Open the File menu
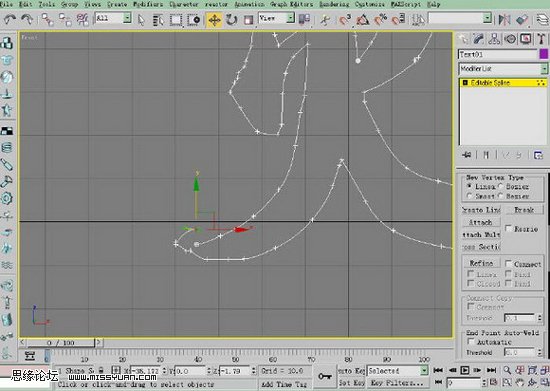550x391 pixels. [6, 5]
